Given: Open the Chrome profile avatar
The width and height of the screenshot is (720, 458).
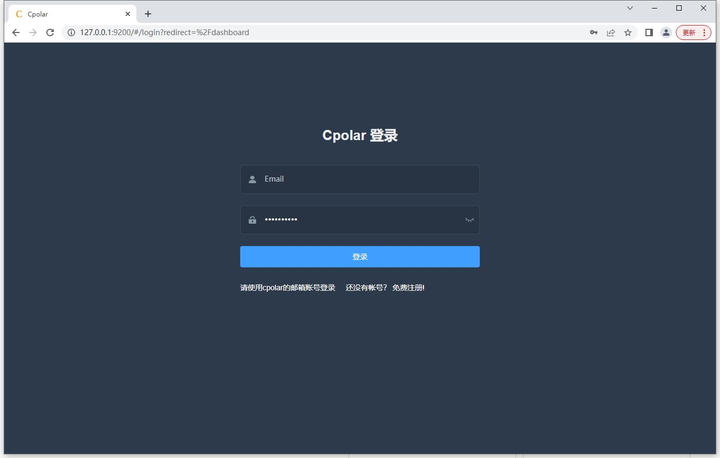Looking at the screenshot, I should (x=666, y=33).
